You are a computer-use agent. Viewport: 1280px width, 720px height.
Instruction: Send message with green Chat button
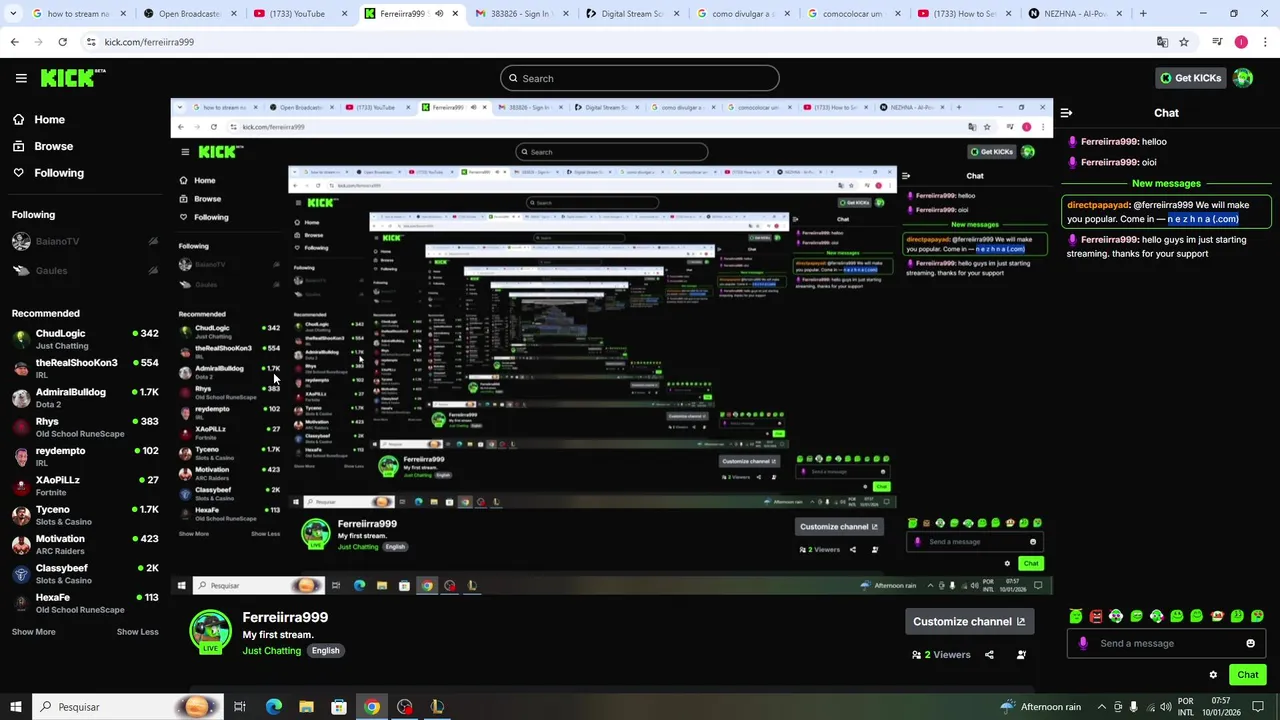pyautogui.click(x=1247, y=675)
